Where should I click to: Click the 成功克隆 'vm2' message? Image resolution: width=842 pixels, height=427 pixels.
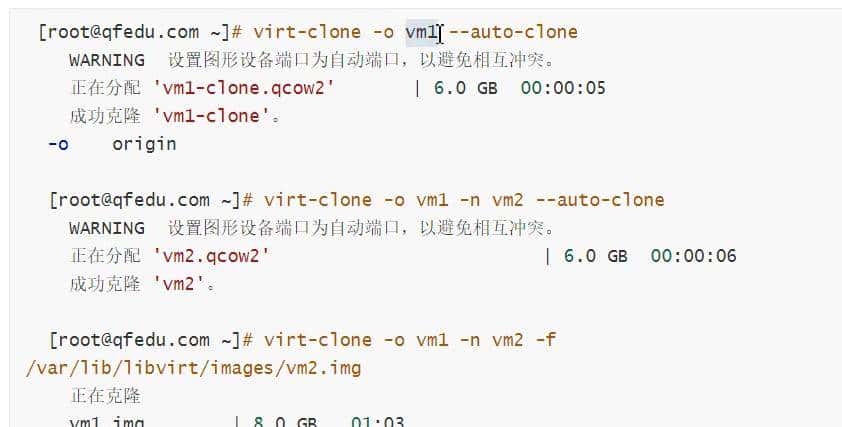click(x=144, y=284)
